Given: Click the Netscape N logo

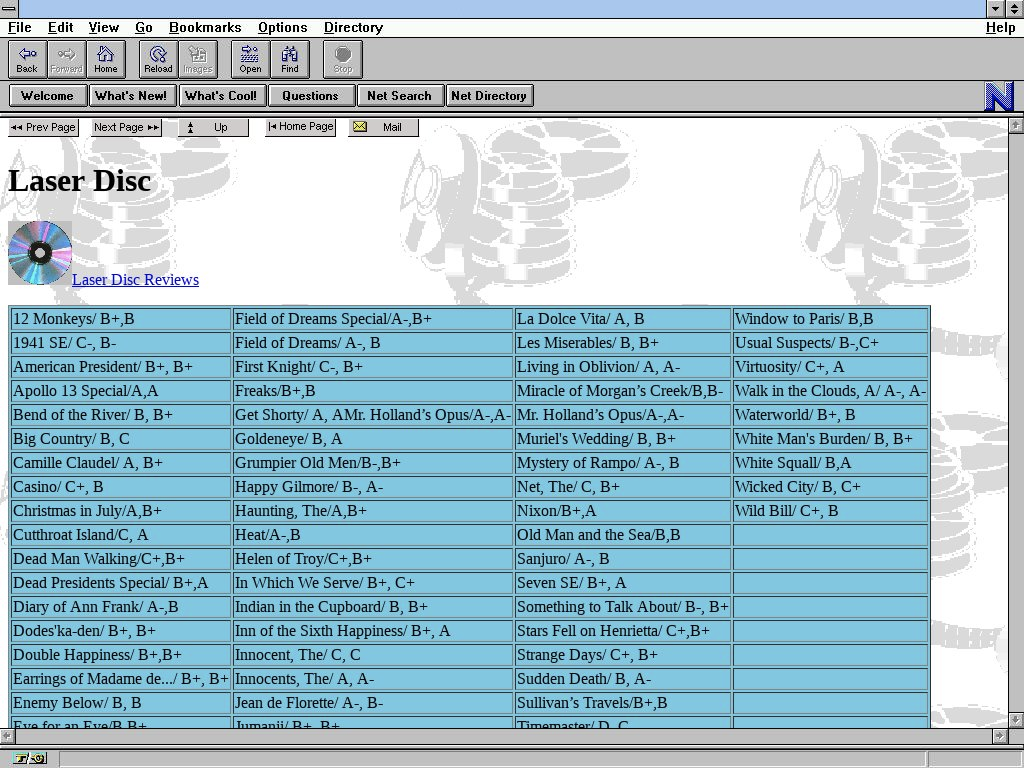Looking at the screenshot, I should tap(999, 96).
